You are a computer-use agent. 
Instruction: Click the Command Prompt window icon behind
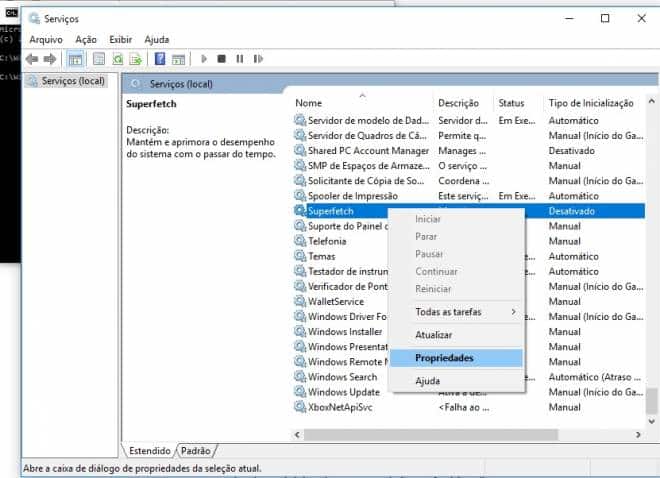point(11,13)
